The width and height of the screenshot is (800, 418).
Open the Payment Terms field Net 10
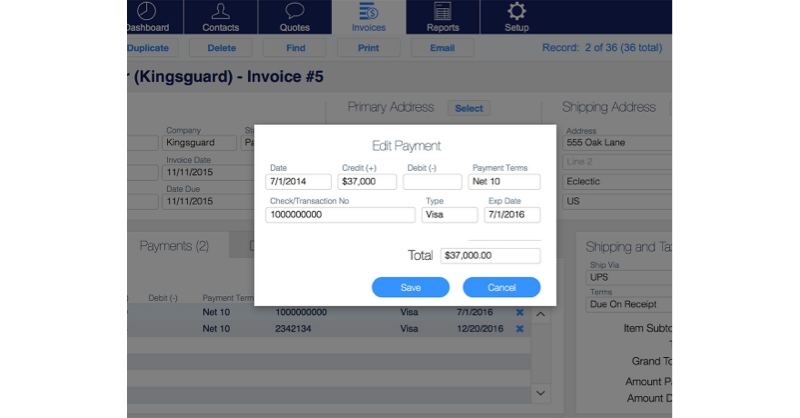pos(504,182)
